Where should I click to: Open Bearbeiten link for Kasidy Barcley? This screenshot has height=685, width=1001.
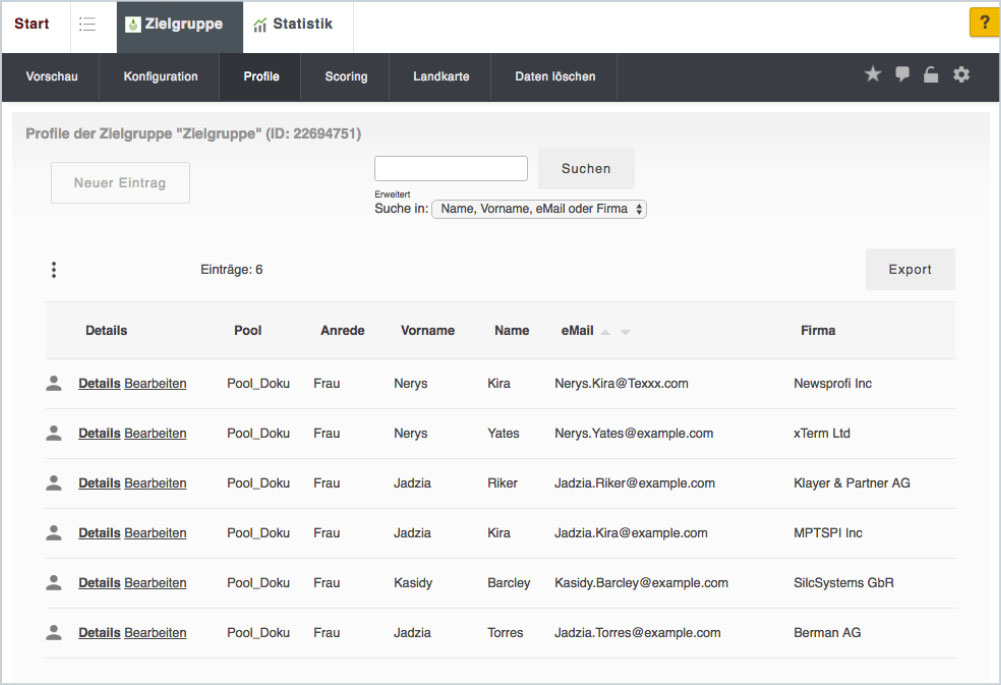point(155,583)
